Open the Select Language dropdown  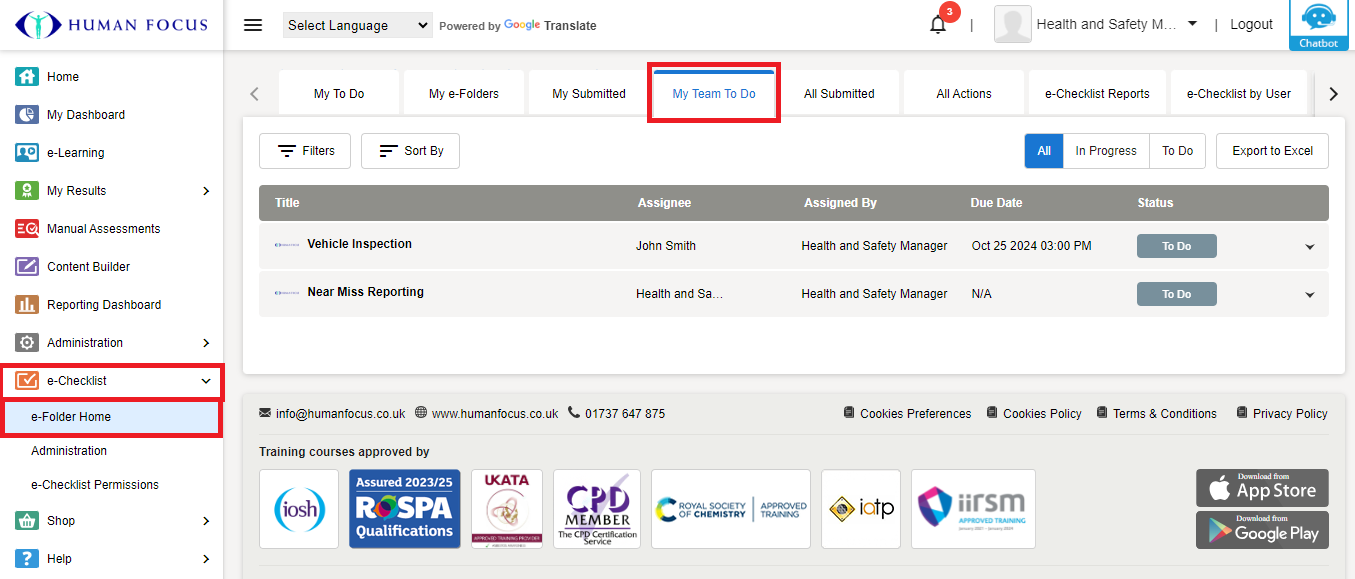[358, 25]
